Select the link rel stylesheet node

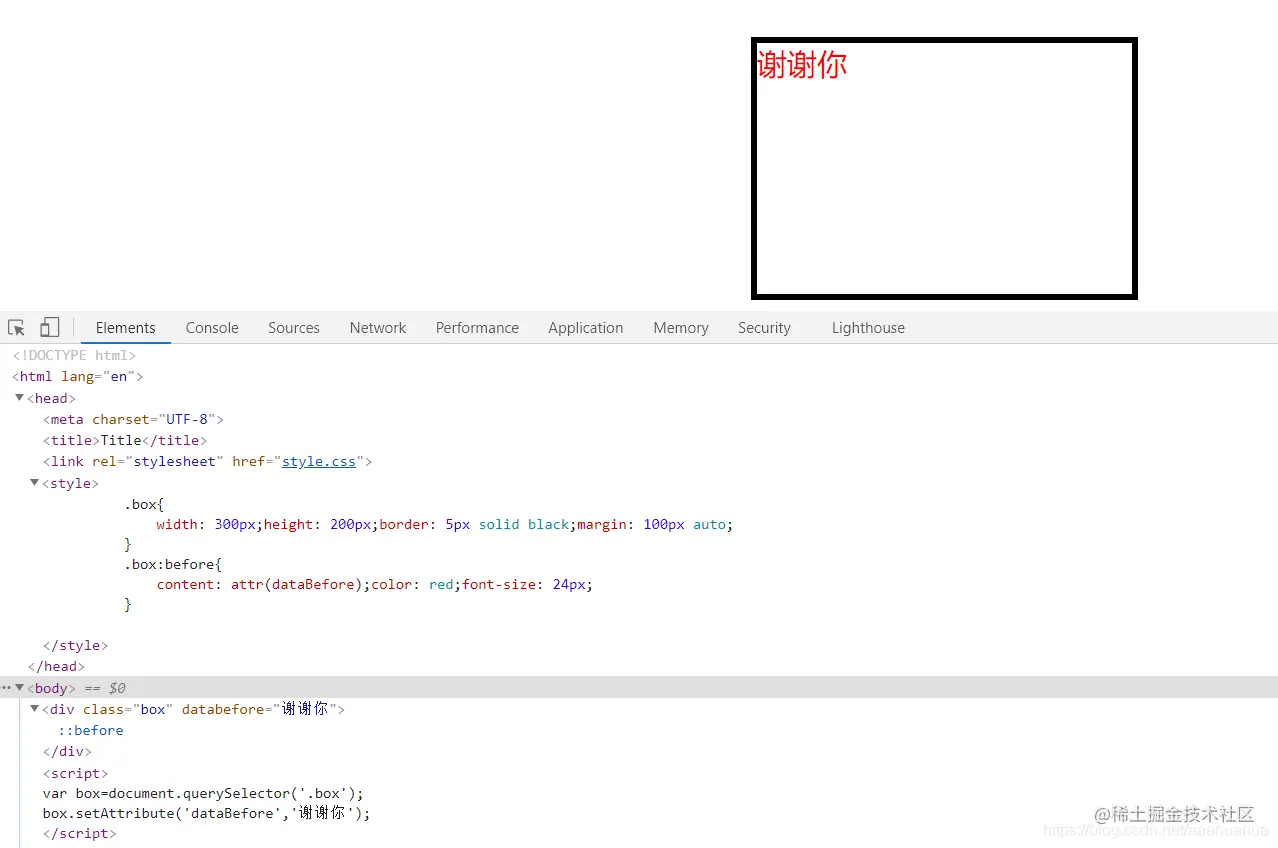click(x=207, y=461)
